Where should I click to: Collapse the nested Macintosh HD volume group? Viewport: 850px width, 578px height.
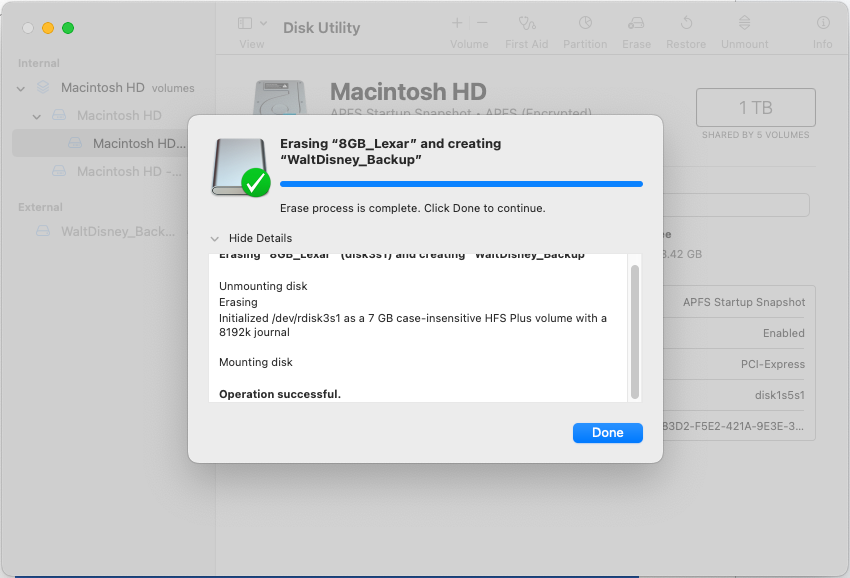click(36, 117)
